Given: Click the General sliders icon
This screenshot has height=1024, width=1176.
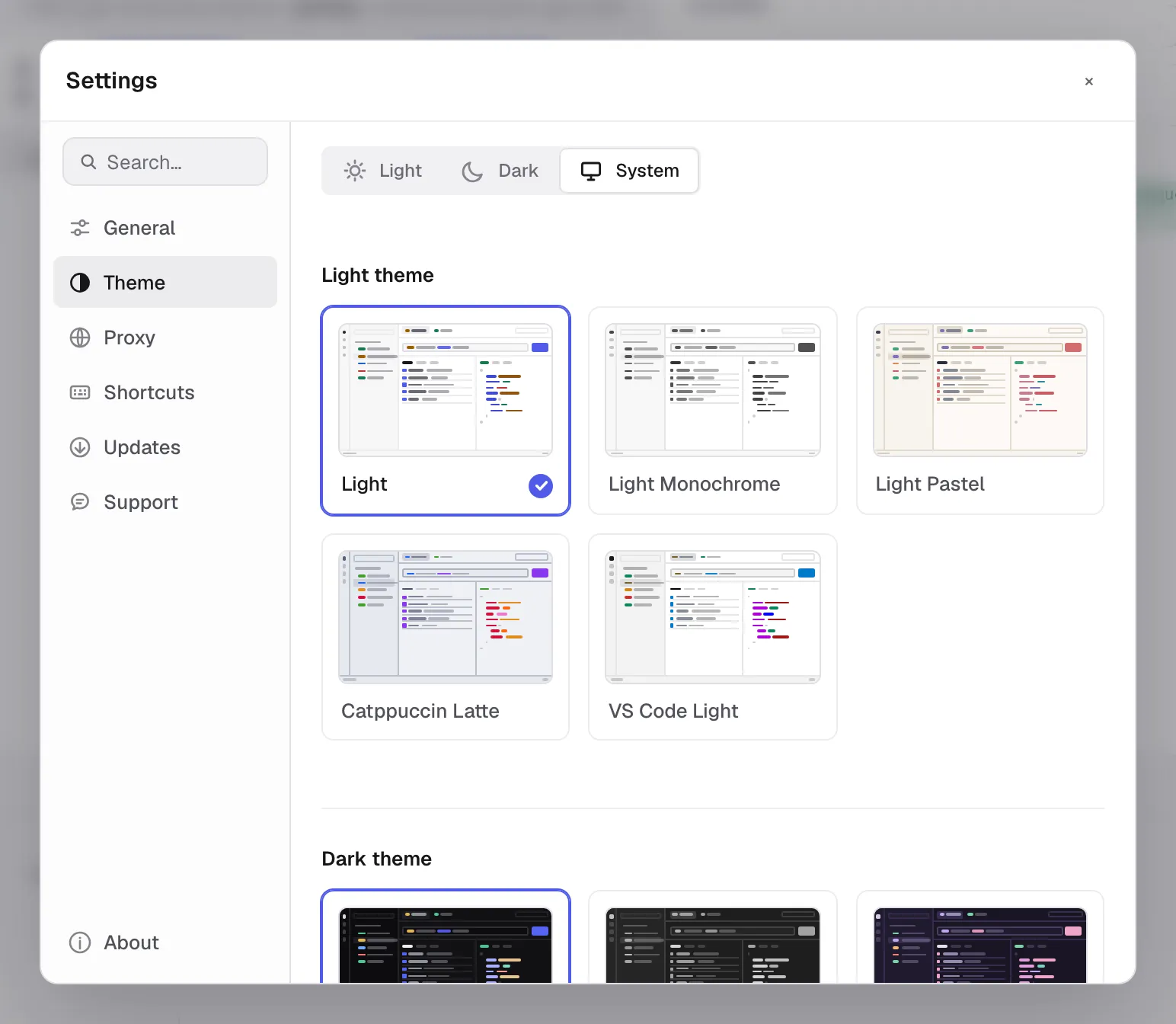Looking at the screenshot, I should pyautogui.click(x=80, y=228).
